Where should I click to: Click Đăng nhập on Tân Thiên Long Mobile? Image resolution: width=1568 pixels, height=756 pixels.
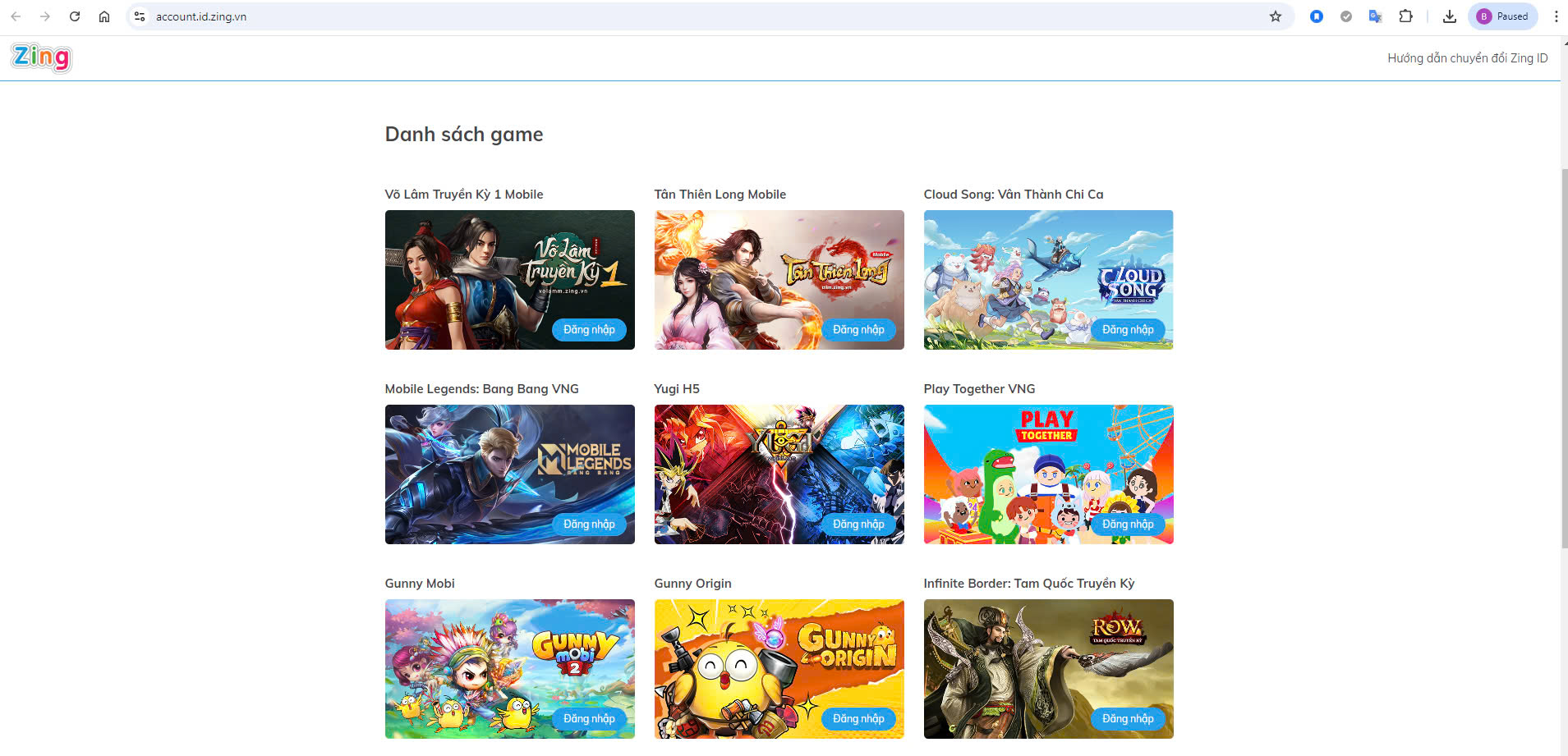point(858,330)
